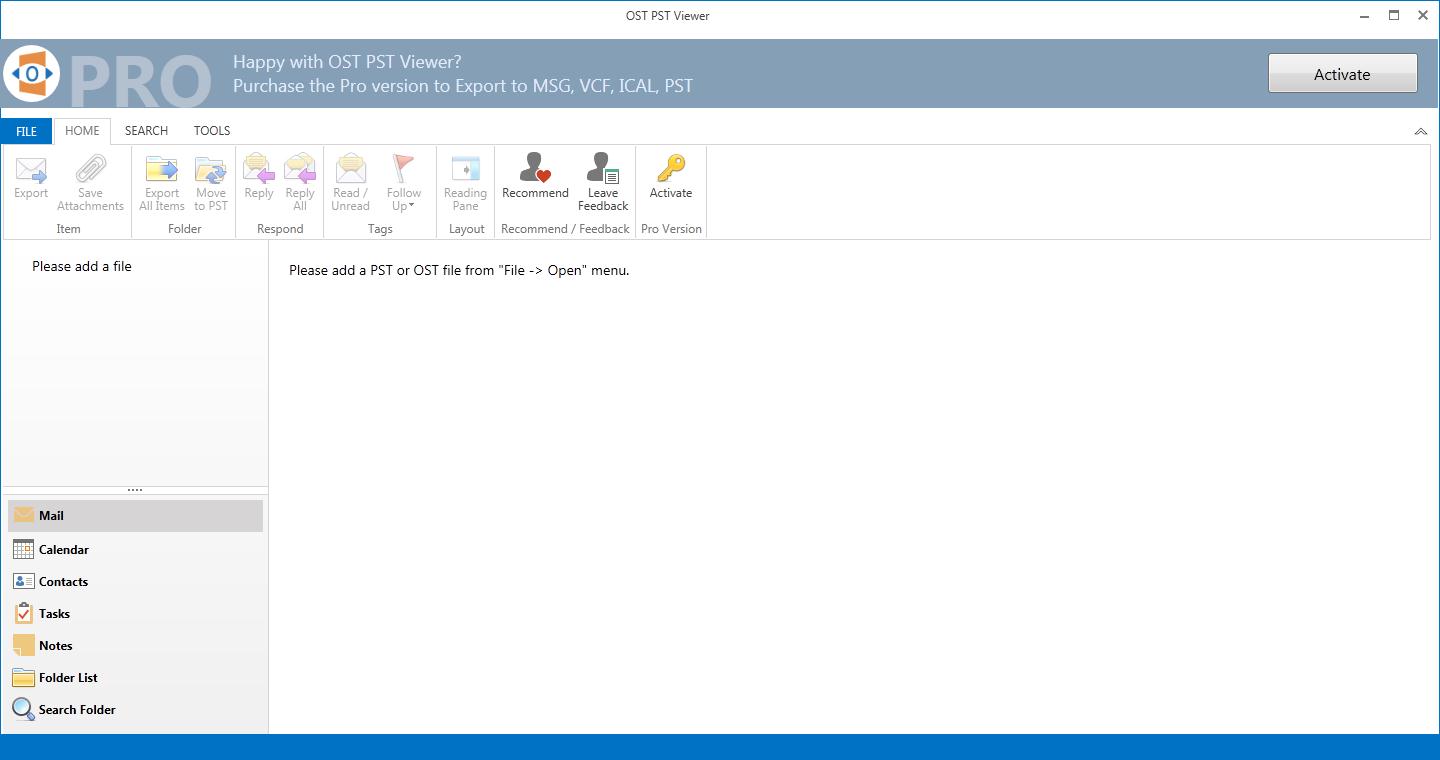The height and width of the screenshot is (760, 1440).
Task: Click the 'Please add a file' text
Action: coord(82,266)
